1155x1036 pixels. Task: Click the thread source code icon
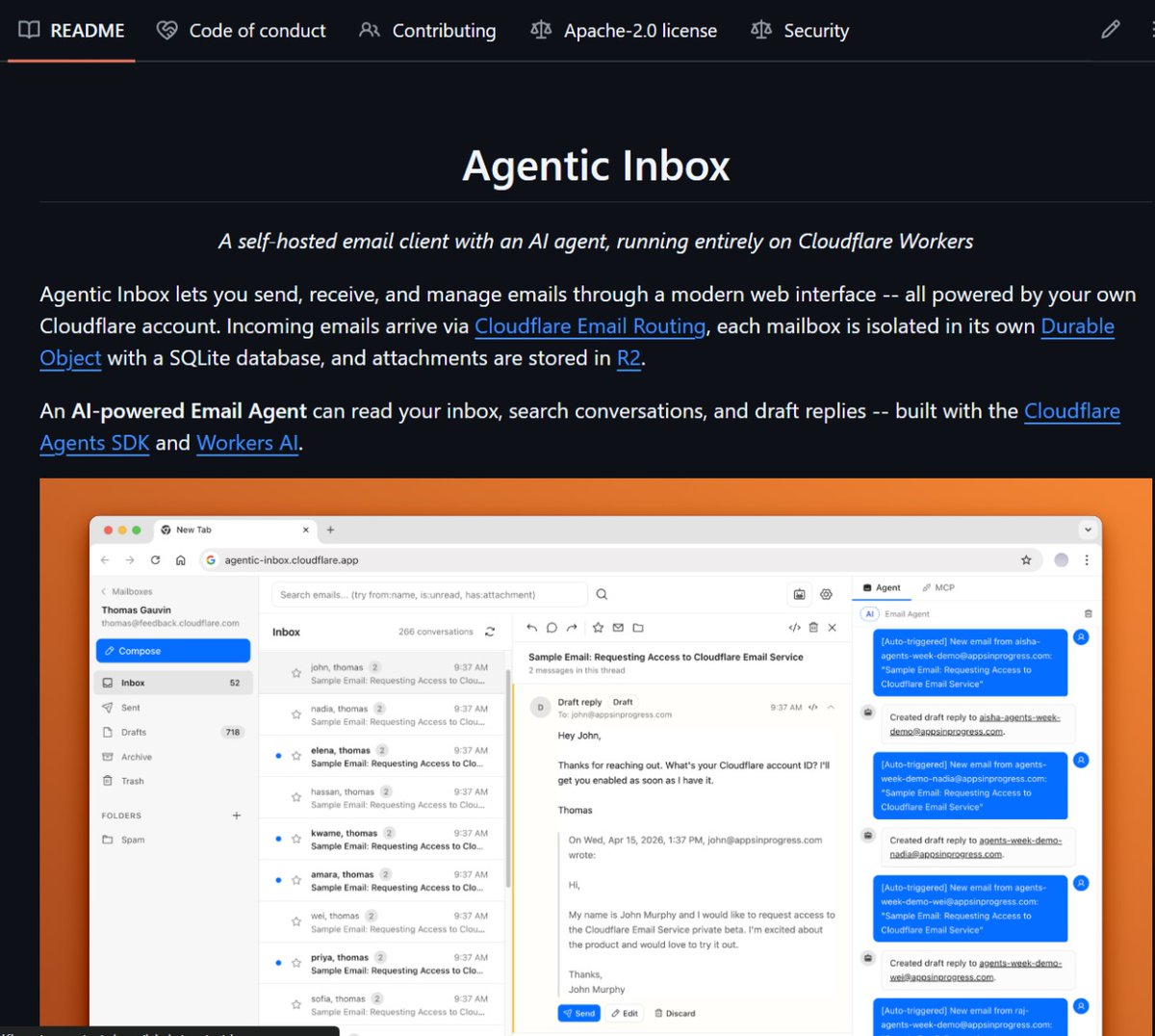coord(794,628)
